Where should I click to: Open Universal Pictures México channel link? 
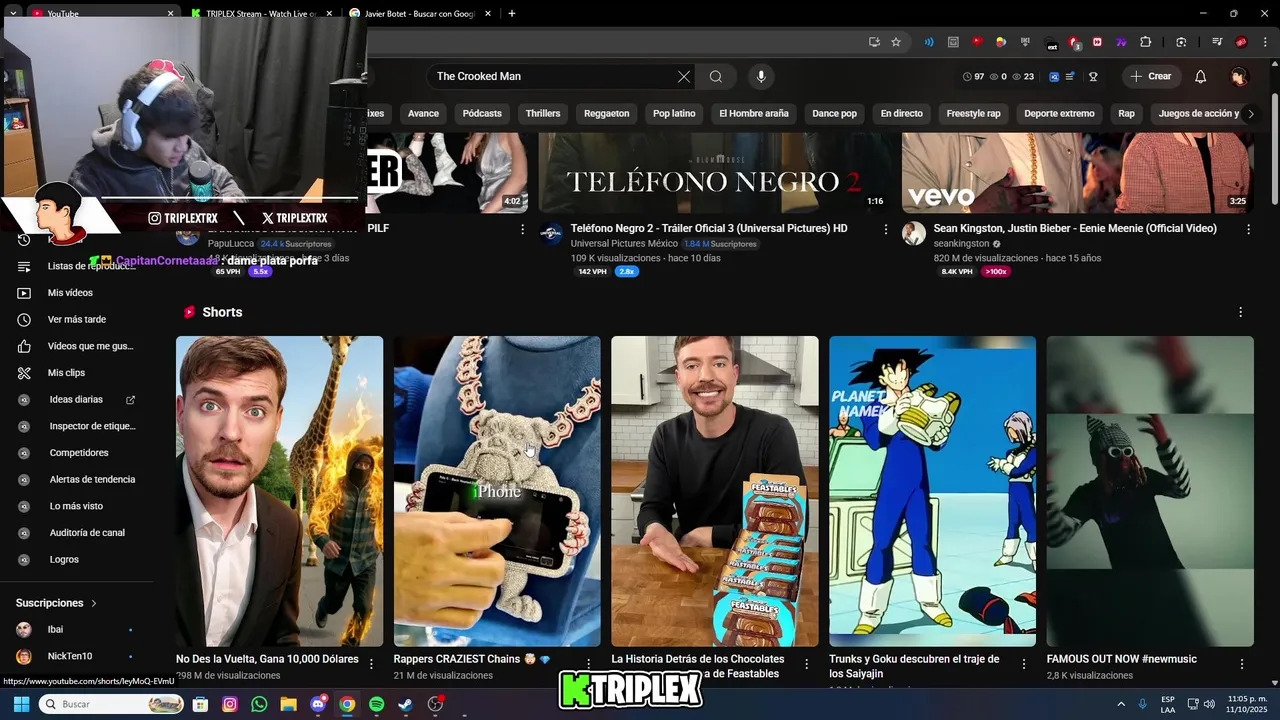[x=624, y=244]
